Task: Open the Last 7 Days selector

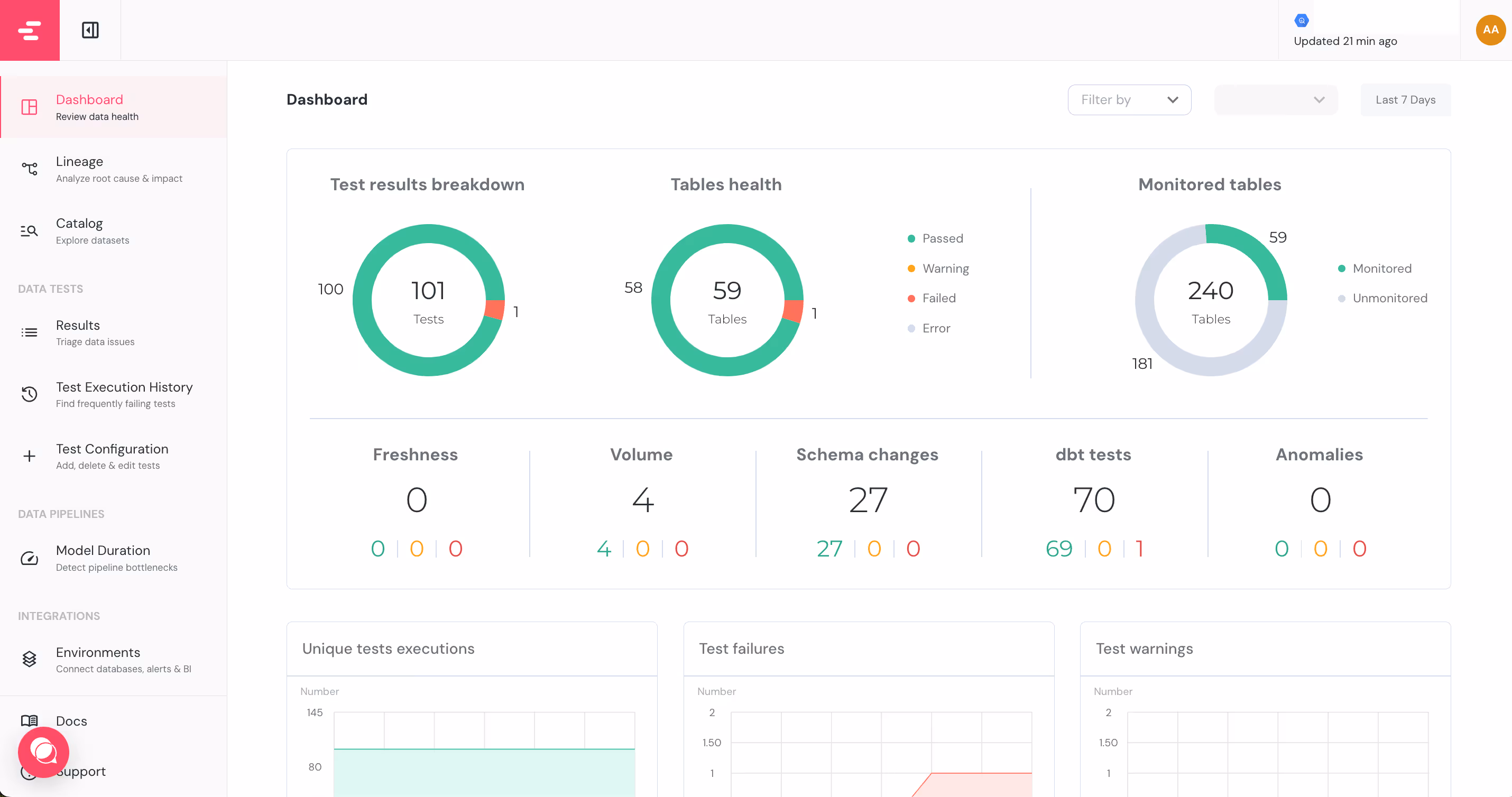Action: point(1405,100)
